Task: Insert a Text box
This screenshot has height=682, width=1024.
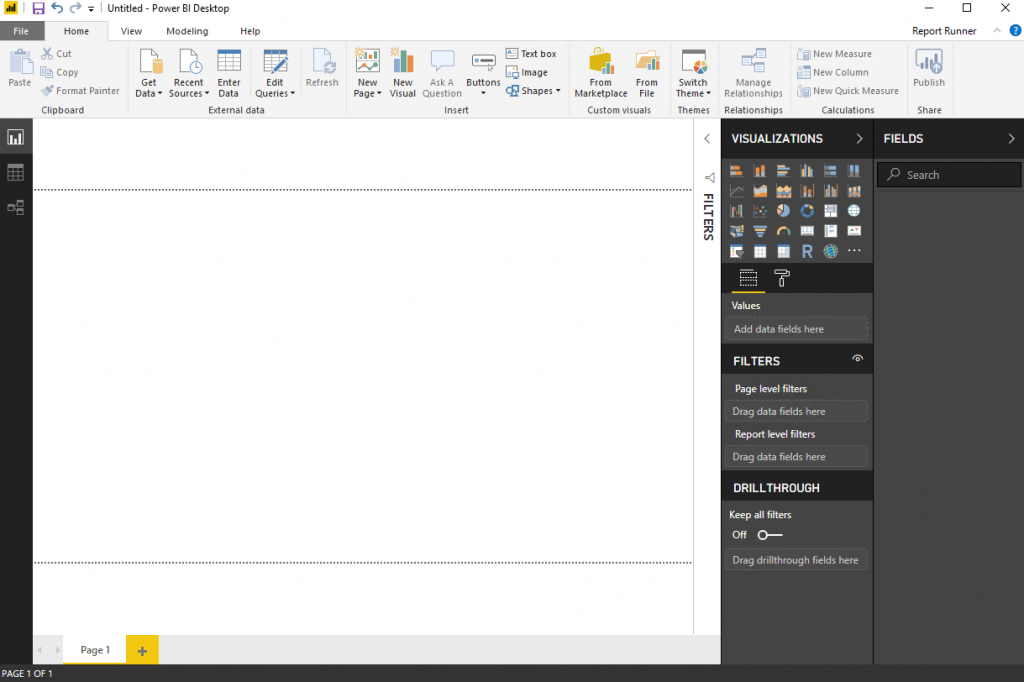Action: (531, 54)
